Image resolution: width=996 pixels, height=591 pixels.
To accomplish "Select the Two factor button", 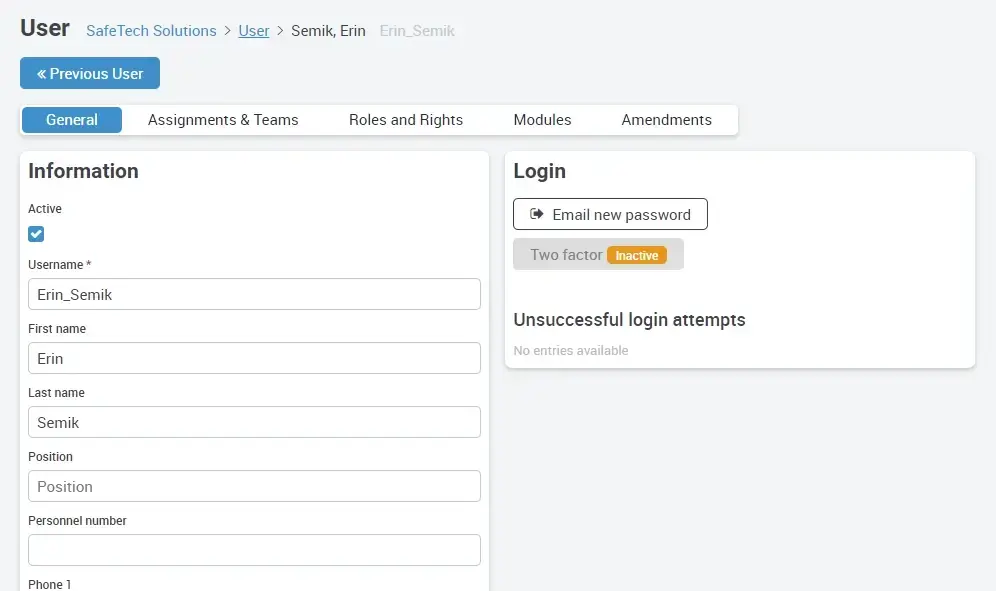I will [x=597, y=254].
